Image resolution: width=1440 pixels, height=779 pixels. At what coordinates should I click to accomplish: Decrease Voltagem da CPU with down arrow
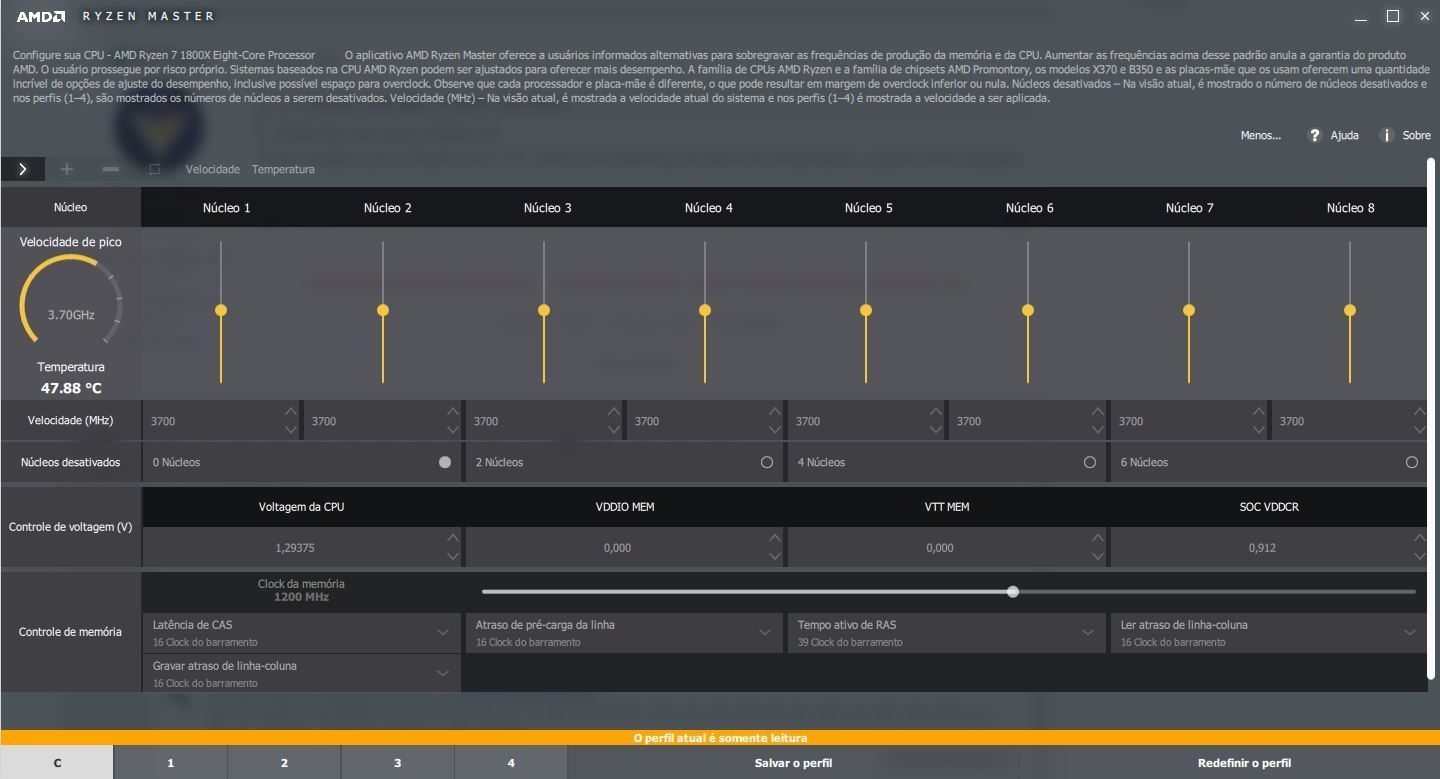(x=453, y=557)
